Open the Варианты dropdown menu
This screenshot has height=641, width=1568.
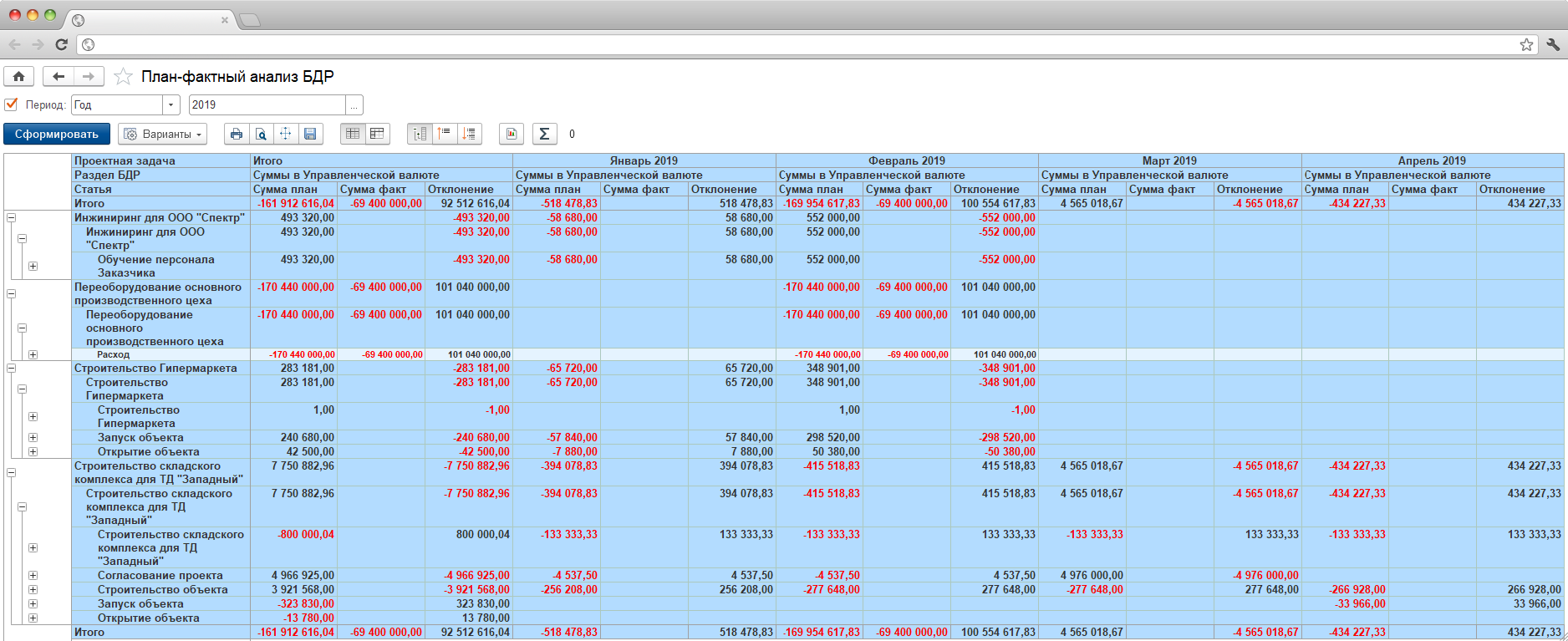tap(163, 134)
